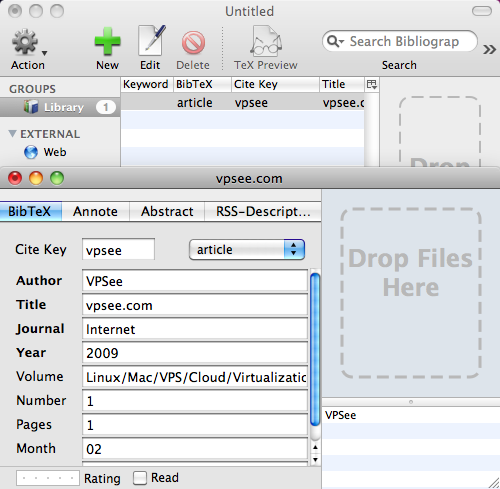Set rating in the Rating dots control
This screenshot has width=500, height=489.
tap(48, 478)
